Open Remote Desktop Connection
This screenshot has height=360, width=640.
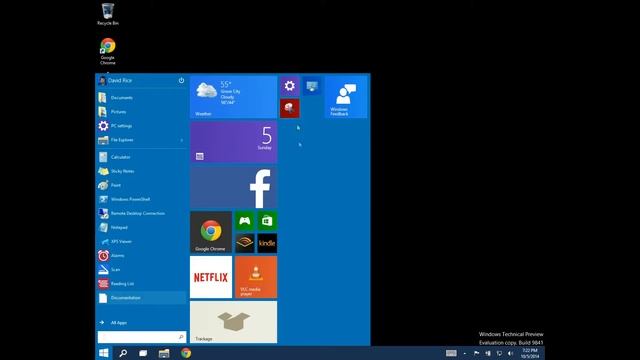coord(141,213)
